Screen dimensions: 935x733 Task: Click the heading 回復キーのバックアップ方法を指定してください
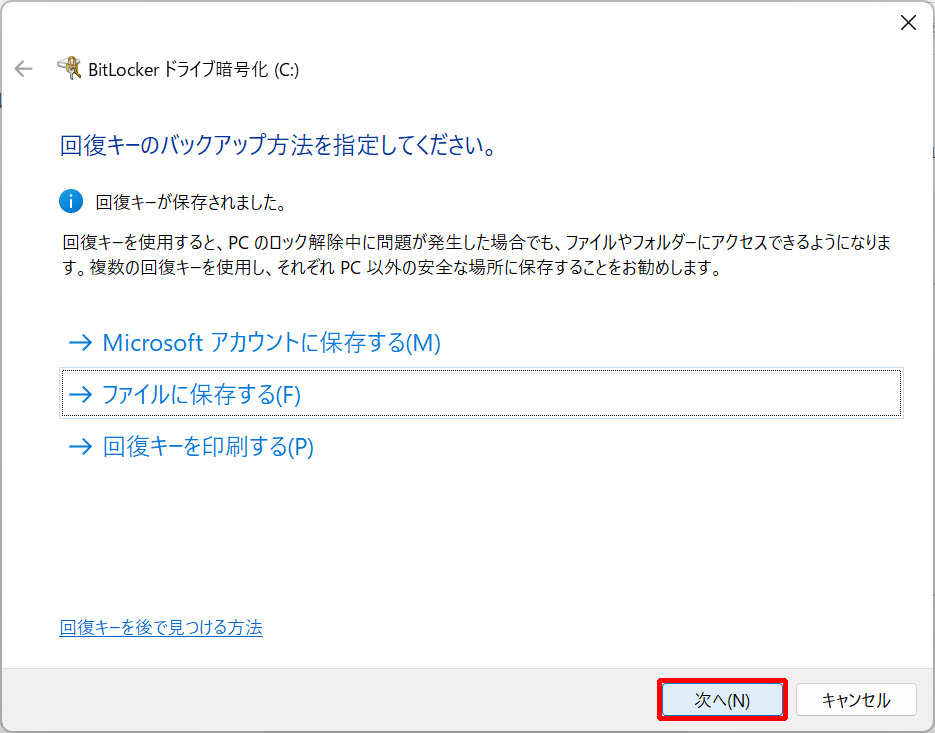click(278, 145)
